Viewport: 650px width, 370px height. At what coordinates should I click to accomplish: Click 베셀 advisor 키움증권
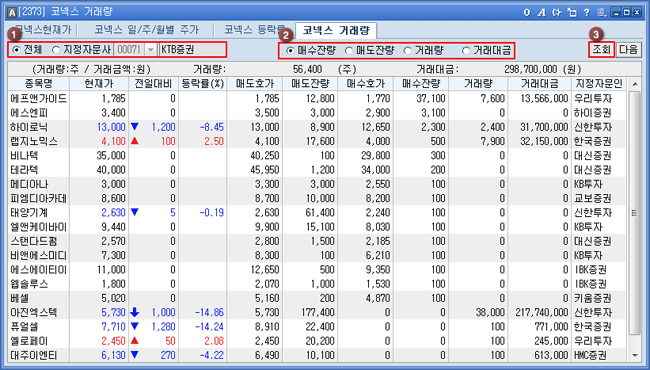coord(592,298)
